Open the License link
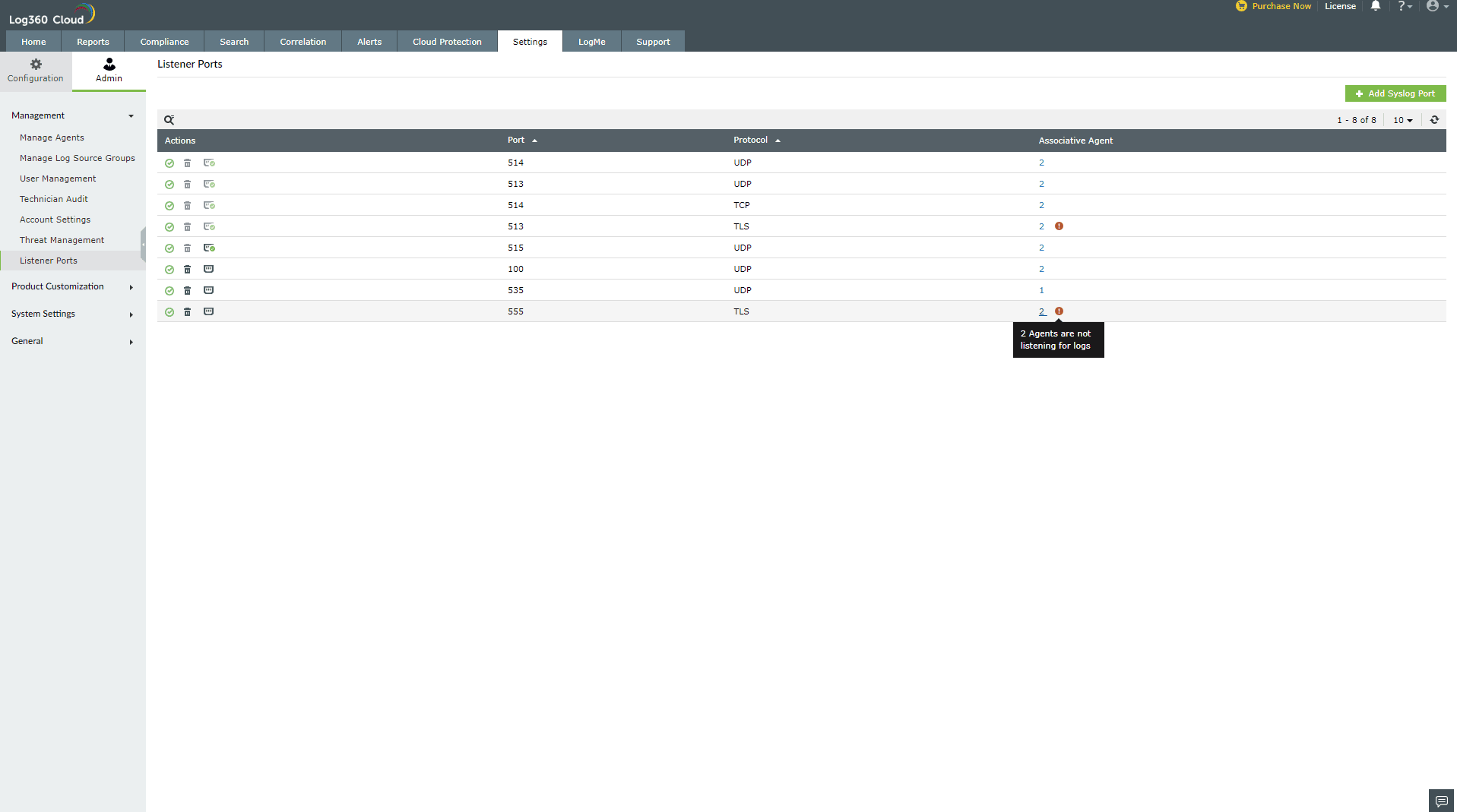The image size is (1457, 812). pyautogui.click(x=1340, y=6)
